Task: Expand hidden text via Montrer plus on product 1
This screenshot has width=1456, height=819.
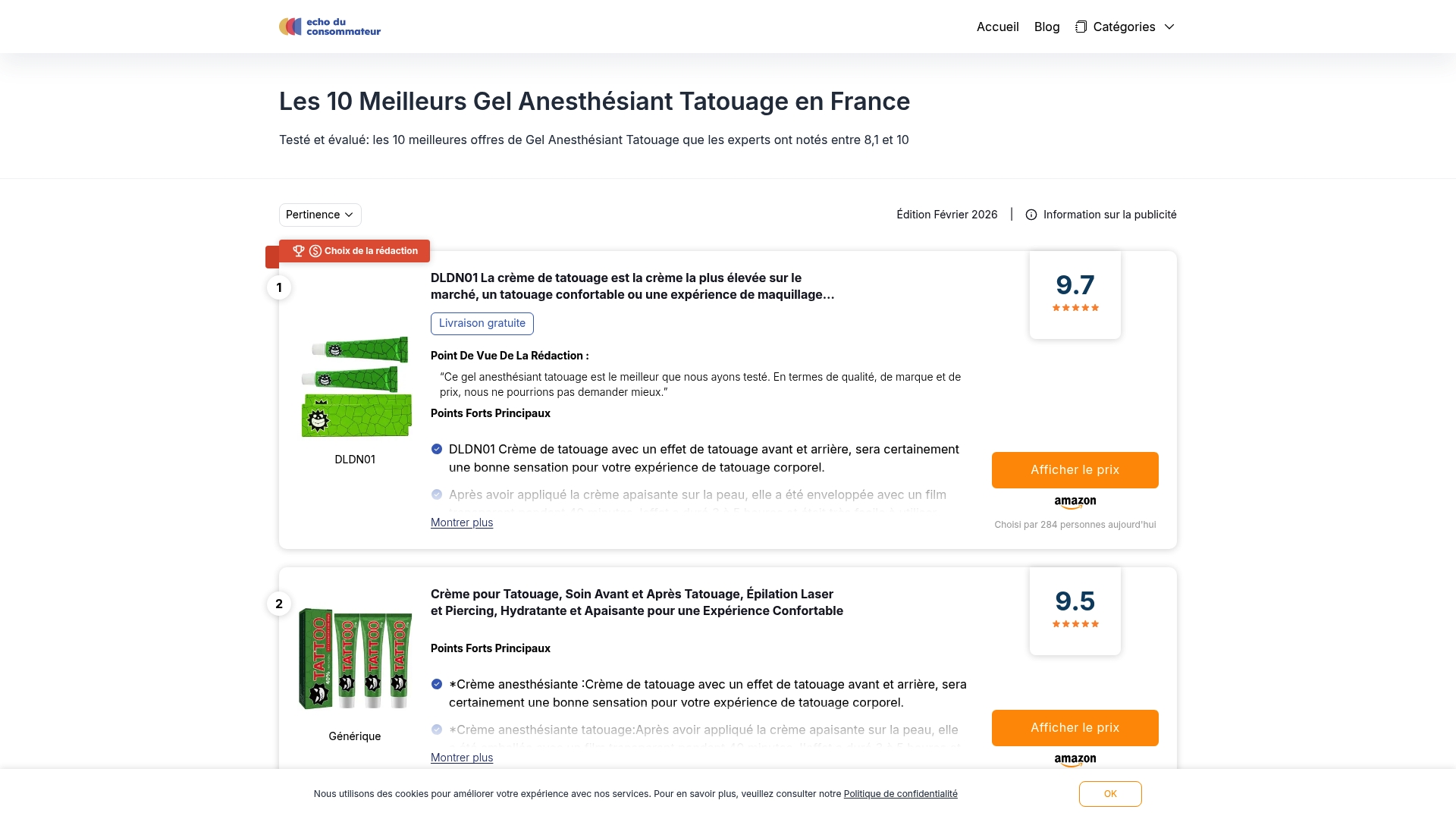Action: click(x=461, y=522)
